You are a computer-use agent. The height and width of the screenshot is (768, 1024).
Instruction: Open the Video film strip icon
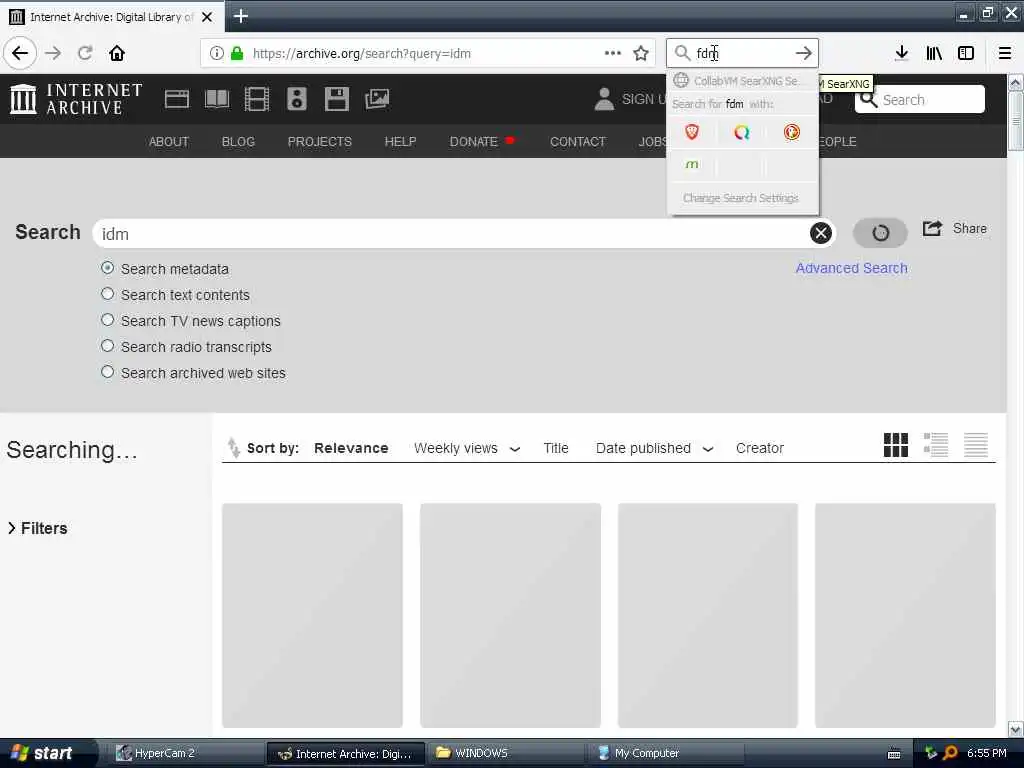[257, 99]
